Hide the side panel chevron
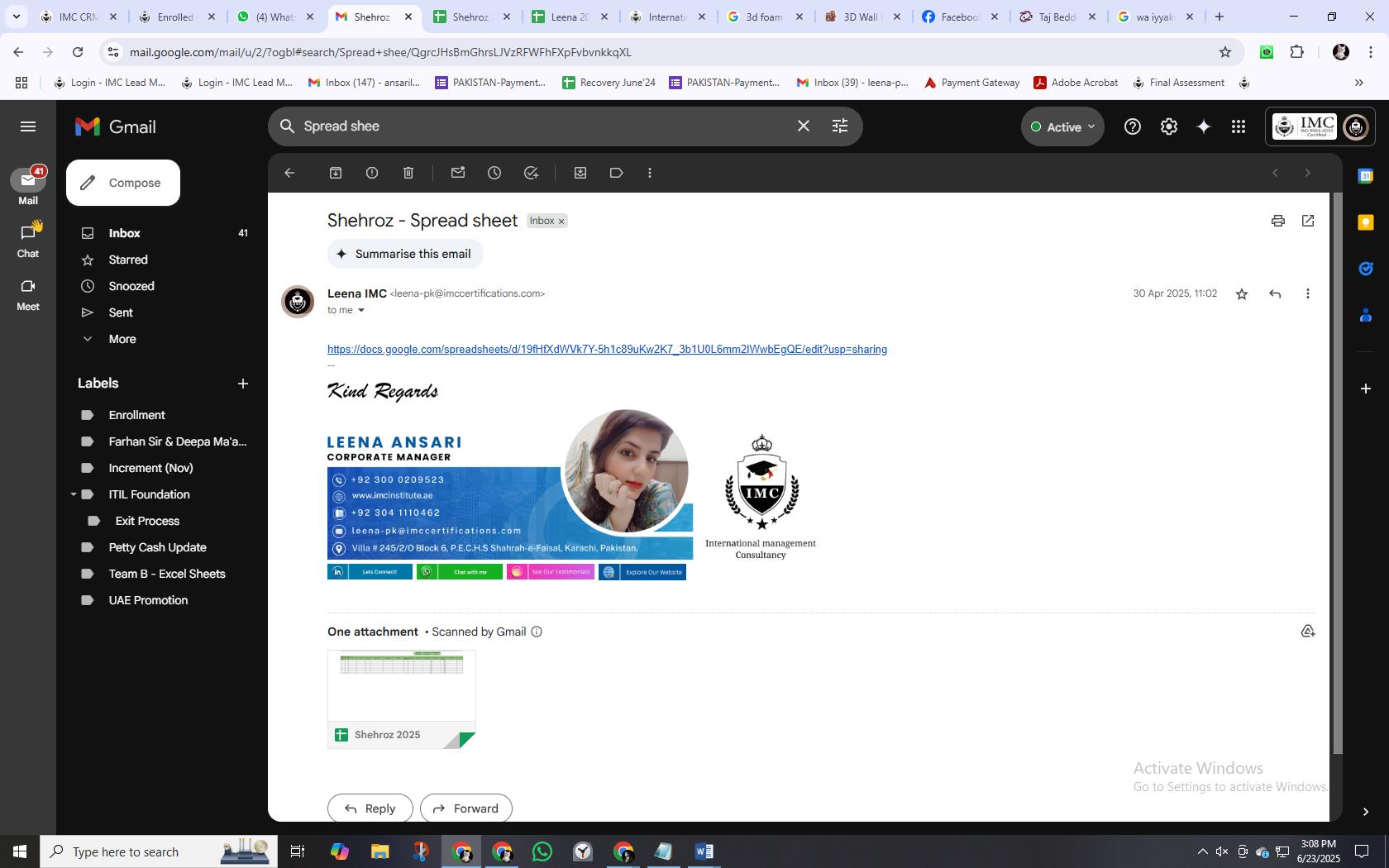The image size is (1389, 868). pyautogui.click(x=1366, y=812)
